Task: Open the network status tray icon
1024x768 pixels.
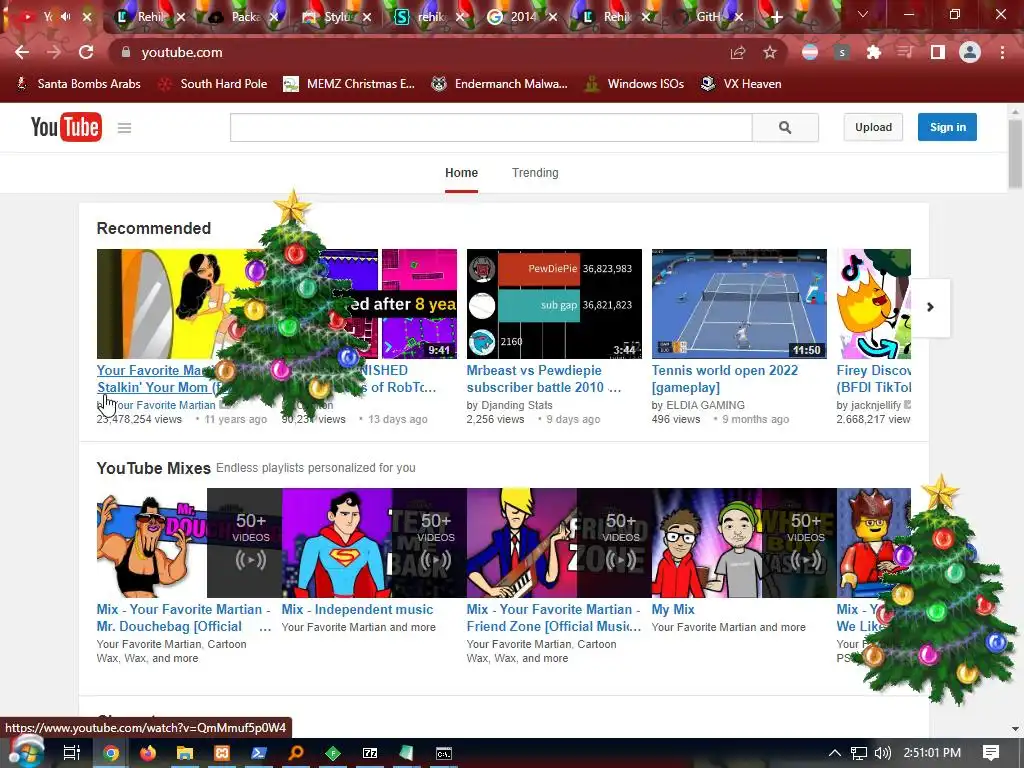Action: (859, 753)
